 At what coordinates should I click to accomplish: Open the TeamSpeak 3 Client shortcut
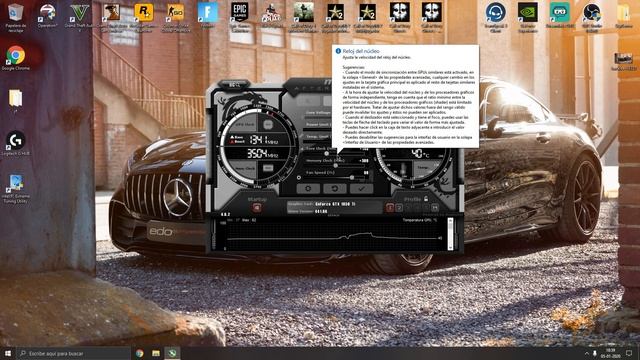click(x=496, y=17)
